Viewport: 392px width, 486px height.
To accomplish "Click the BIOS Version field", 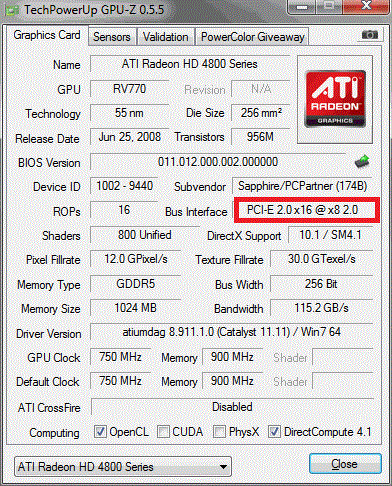I will (218, 162).
